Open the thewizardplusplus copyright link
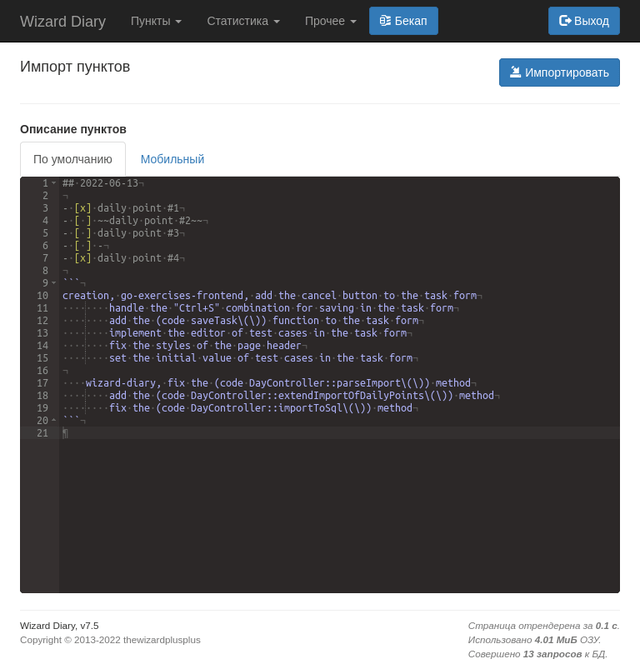Viewport: 640px width, 669px height. pyautogui.click(x=162, y=640)
